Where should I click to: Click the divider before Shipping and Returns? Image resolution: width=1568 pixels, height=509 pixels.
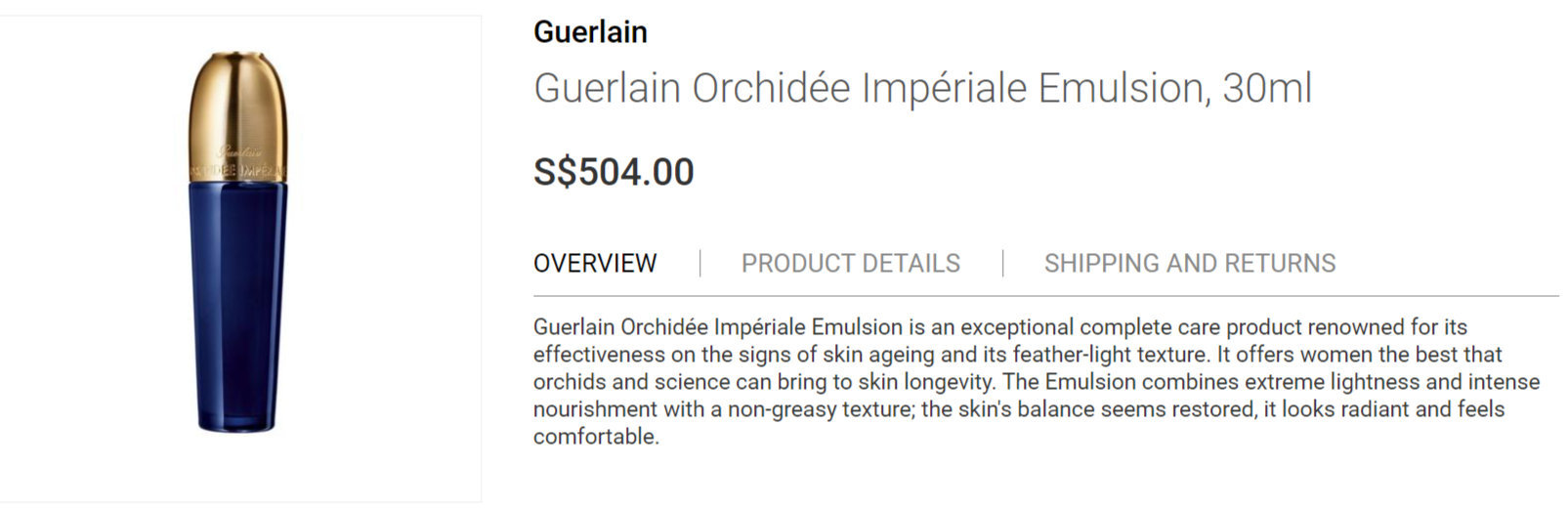[1002, 263]
